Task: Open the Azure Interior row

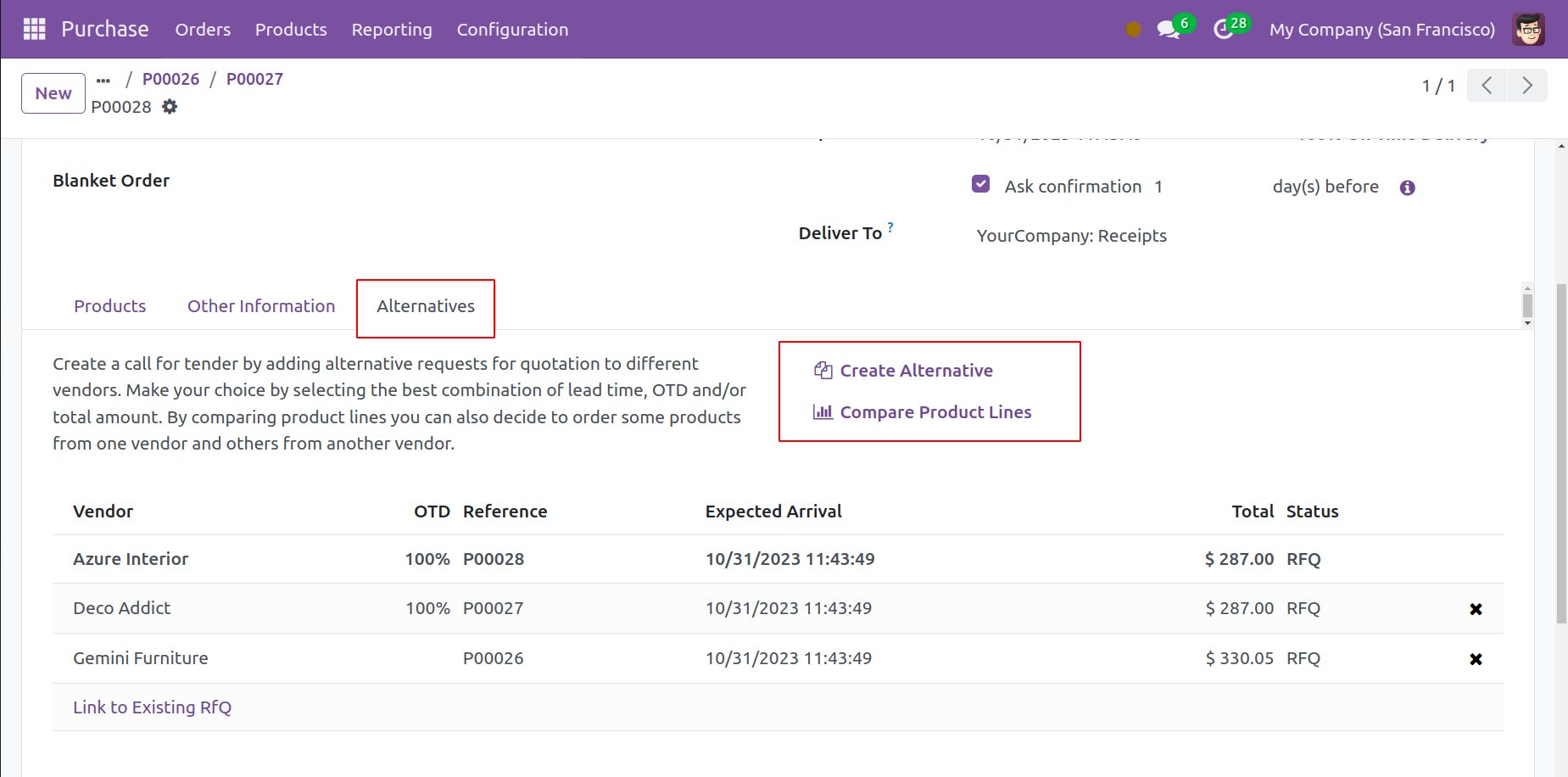Action: [778, 559]
